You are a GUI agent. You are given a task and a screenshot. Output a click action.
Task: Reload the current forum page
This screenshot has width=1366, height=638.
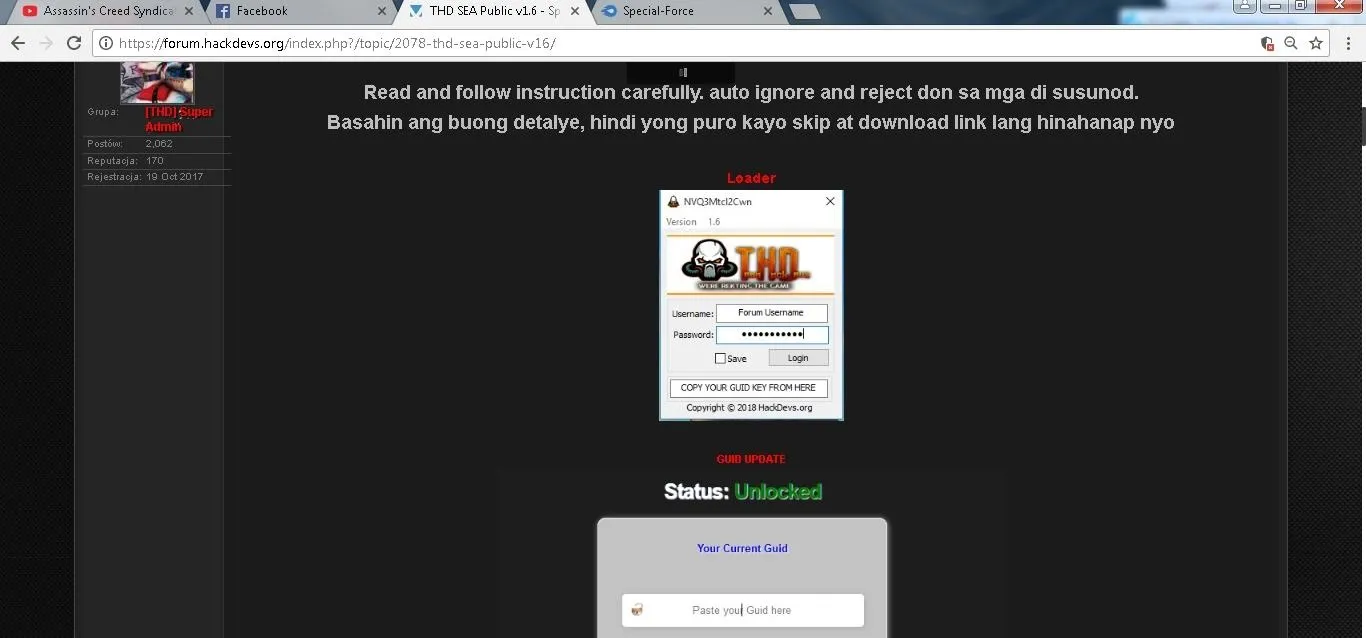pyautogui.click(x=73, y=43)
